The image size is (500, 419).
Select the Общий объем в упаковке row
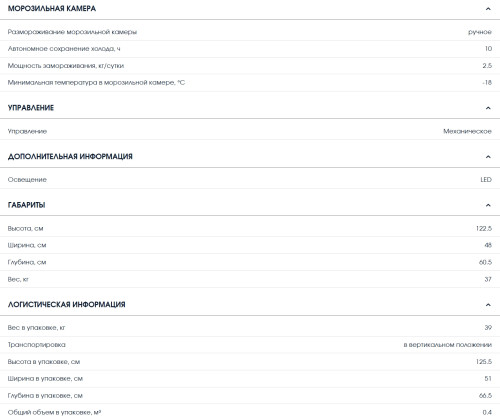(x=250, y=412)
